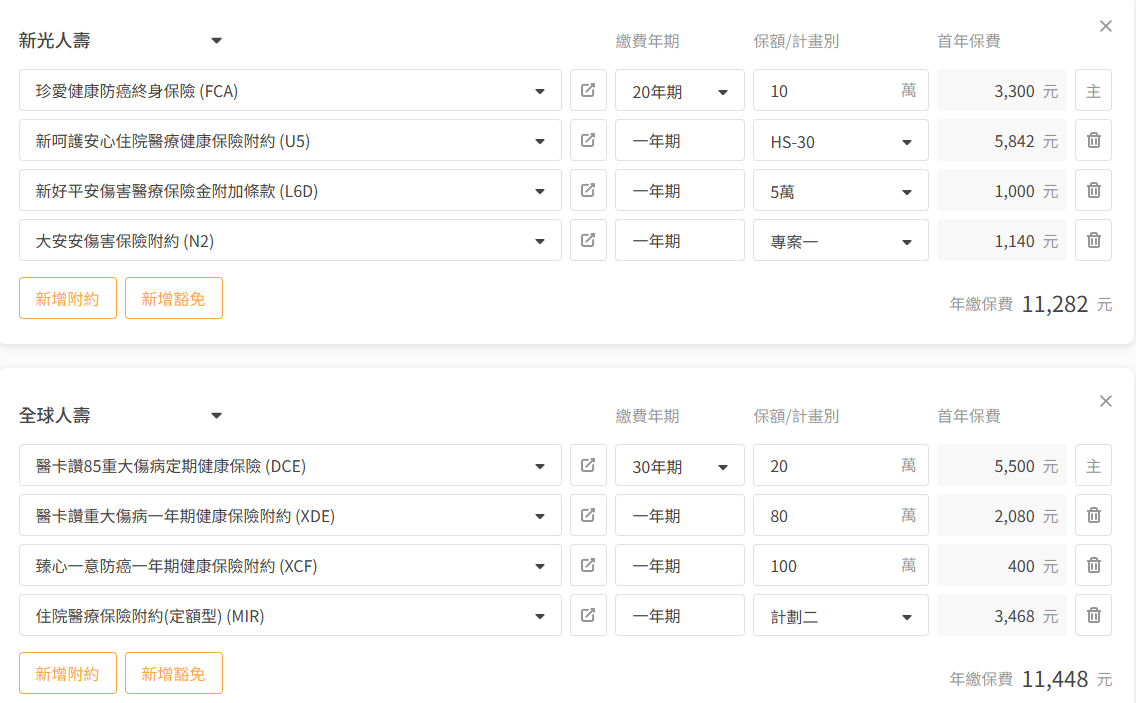
Task: Expand the 新光人壽 company dropdown
Action: point(216,41)
